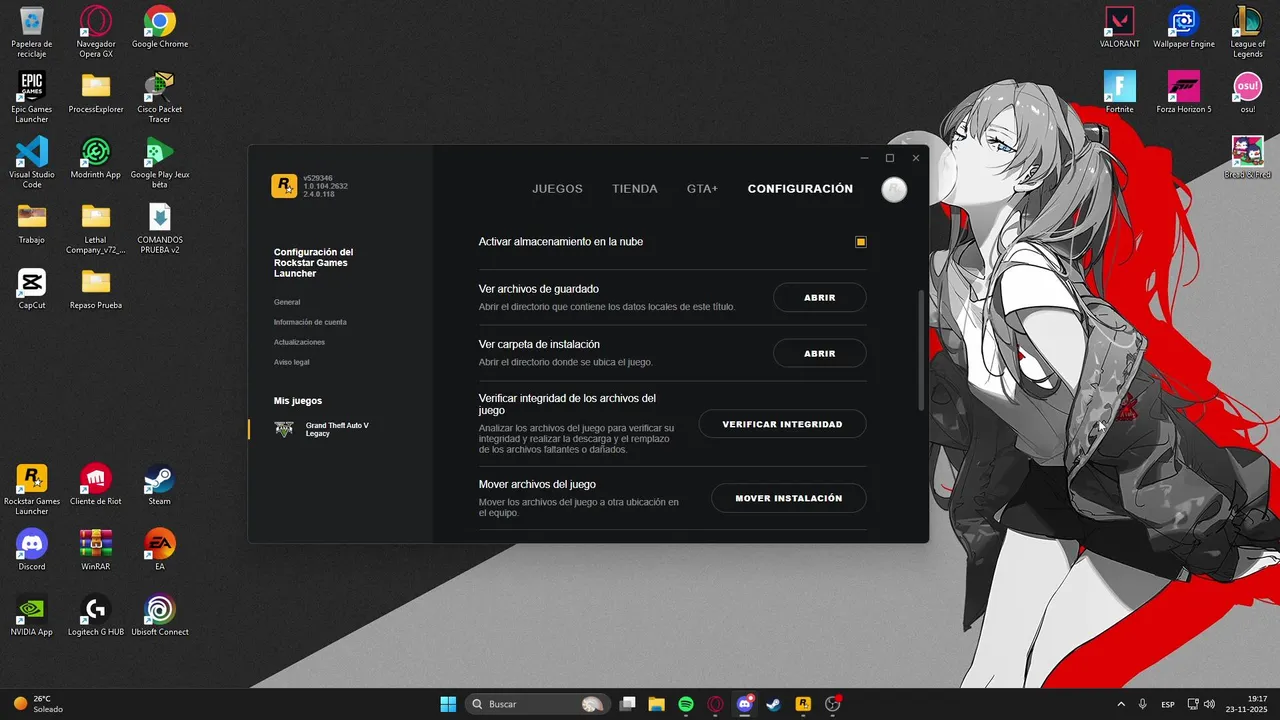Screen dimensions: 1280x720
Task: Select the COMANDOS PRUEBA v2 file
Action: pos(160,228)
